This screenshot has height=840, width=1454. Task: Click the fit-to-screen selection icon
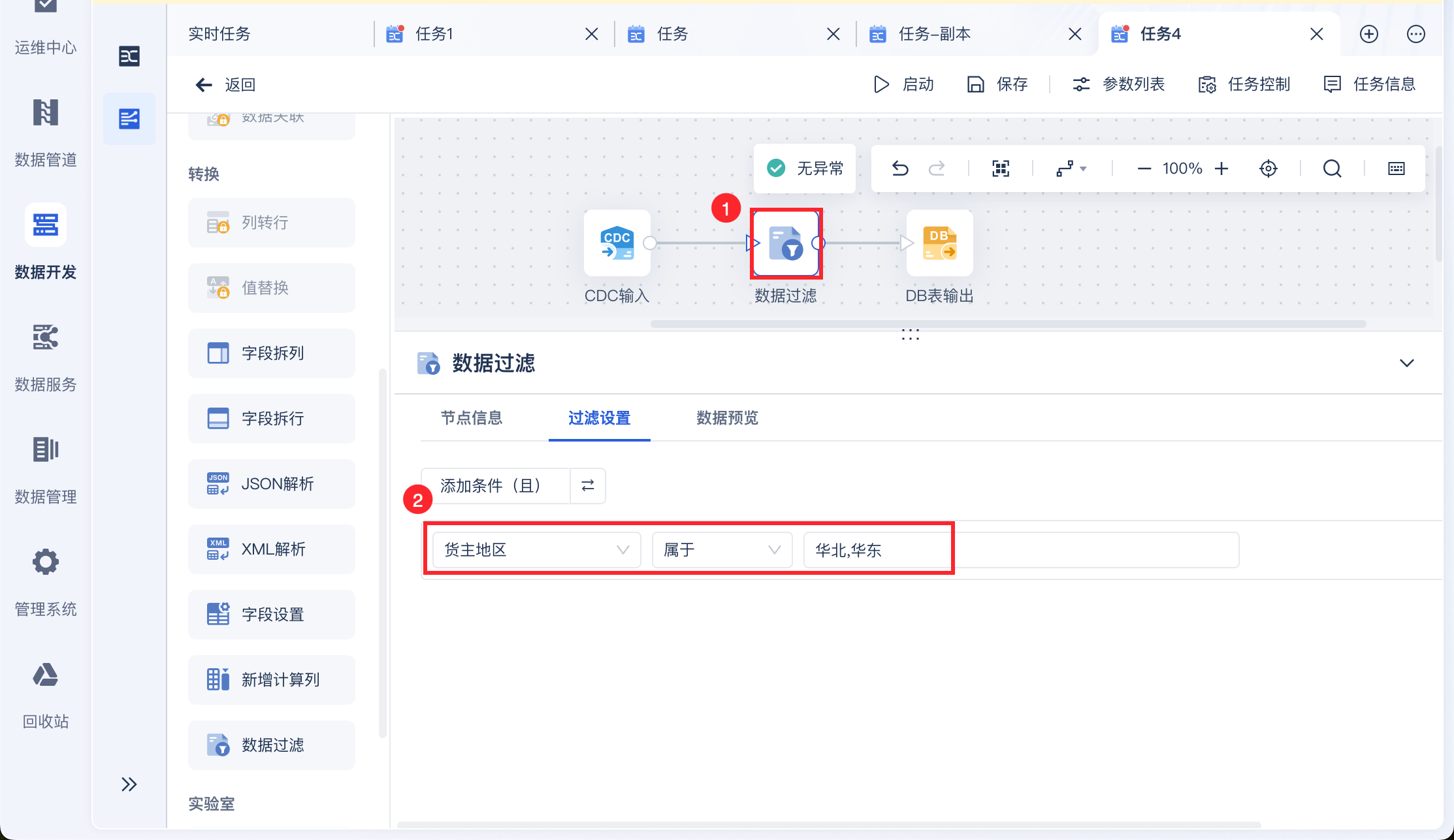tap(1001, 169)
